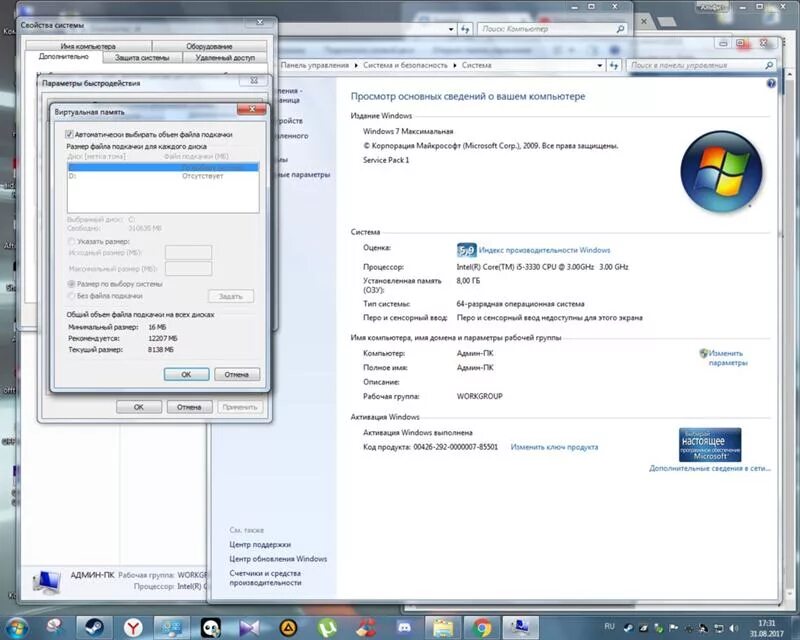Launch AIMP from the taskbar
Image resolution: width=800 pixels, height=640 pixels.
[288, 627]
